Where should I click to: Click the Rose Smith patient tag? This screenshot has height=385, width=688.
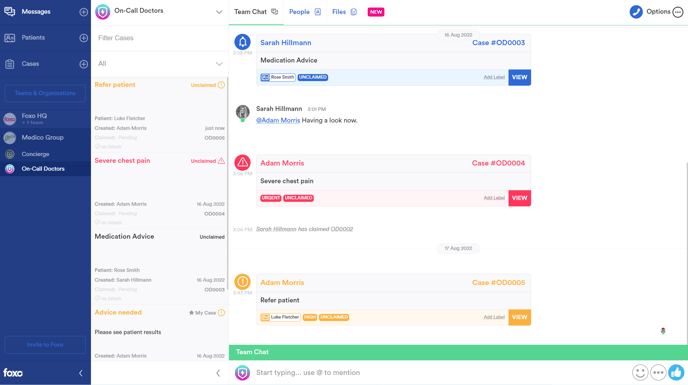point(277,77)
